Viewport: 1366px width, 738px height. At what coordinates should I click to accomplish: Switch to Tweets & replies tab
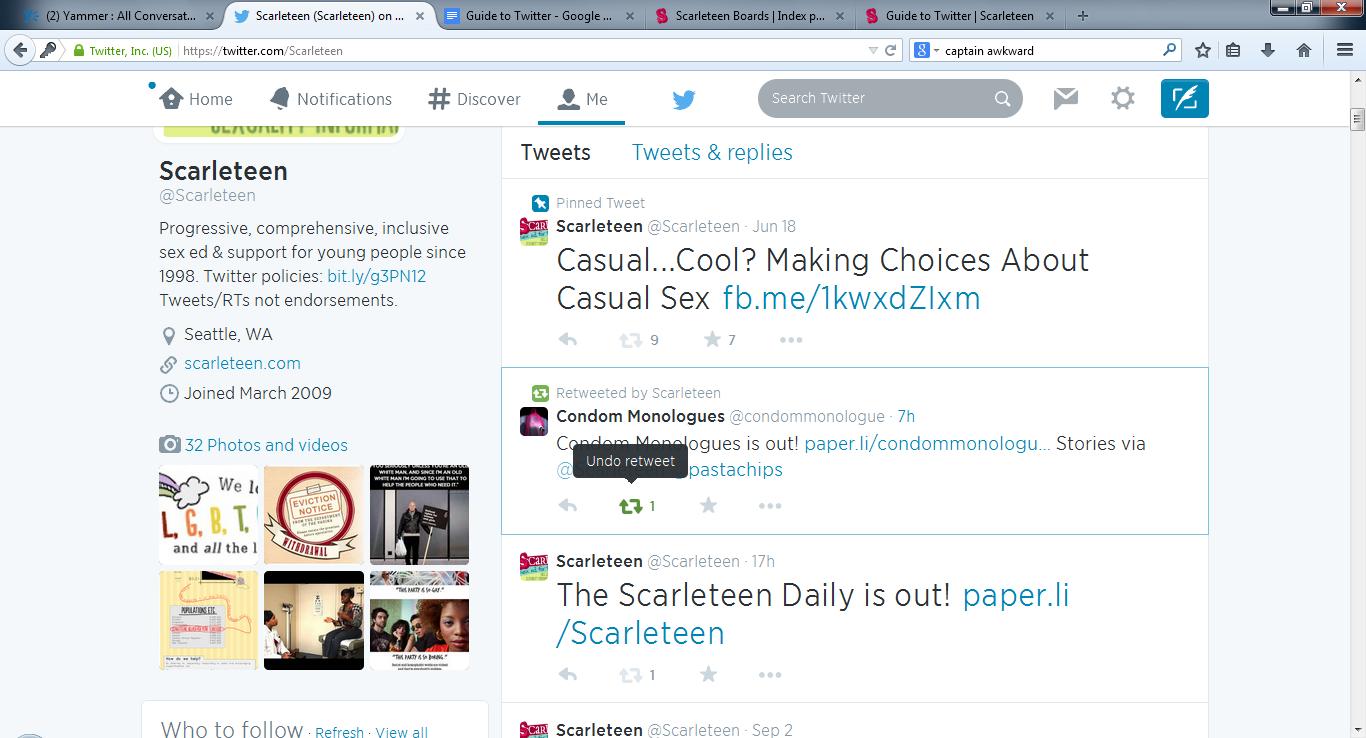click(712, 152)
